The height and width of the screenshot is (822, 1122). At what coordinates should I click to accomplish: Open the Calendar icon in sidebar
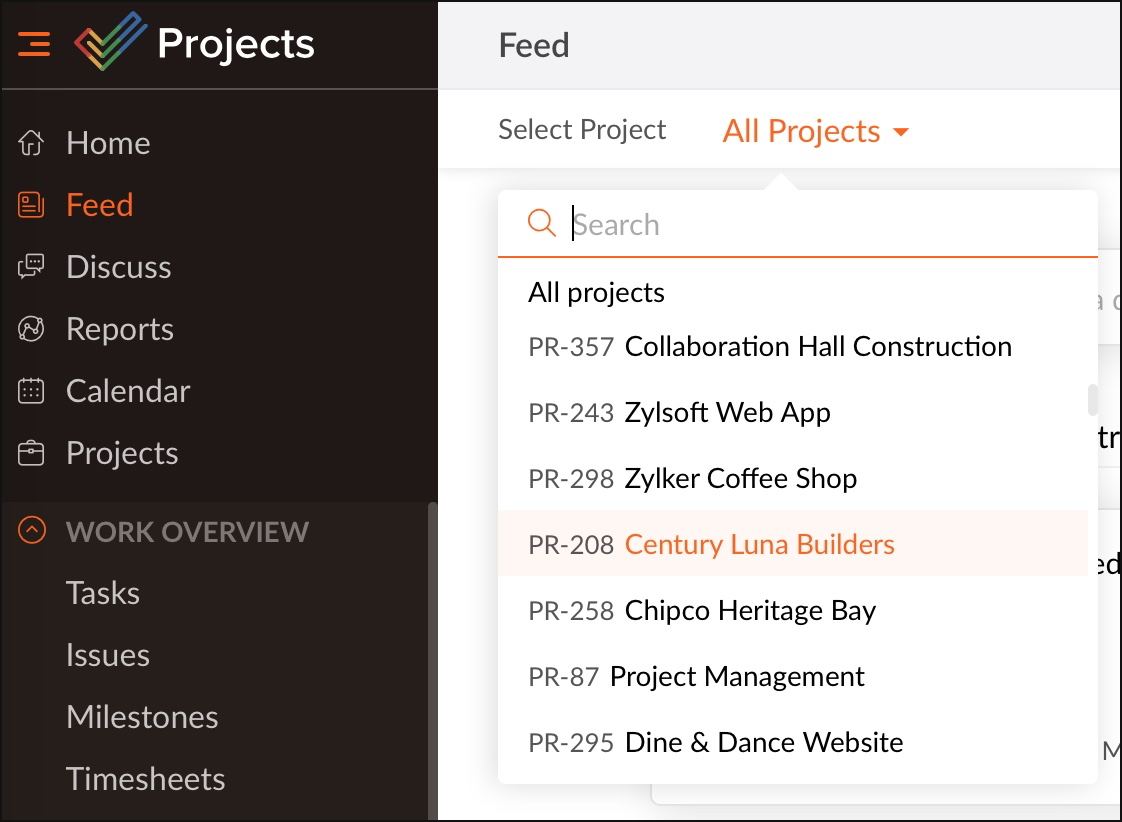[32, 391]
